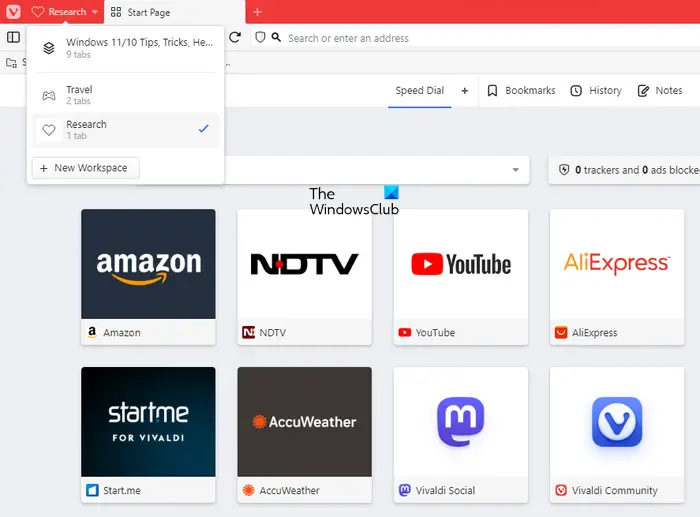Screen dimensions: 700x517
Task: Click the History clock icon
Action: pyautogui.click(x=576, y=91)
